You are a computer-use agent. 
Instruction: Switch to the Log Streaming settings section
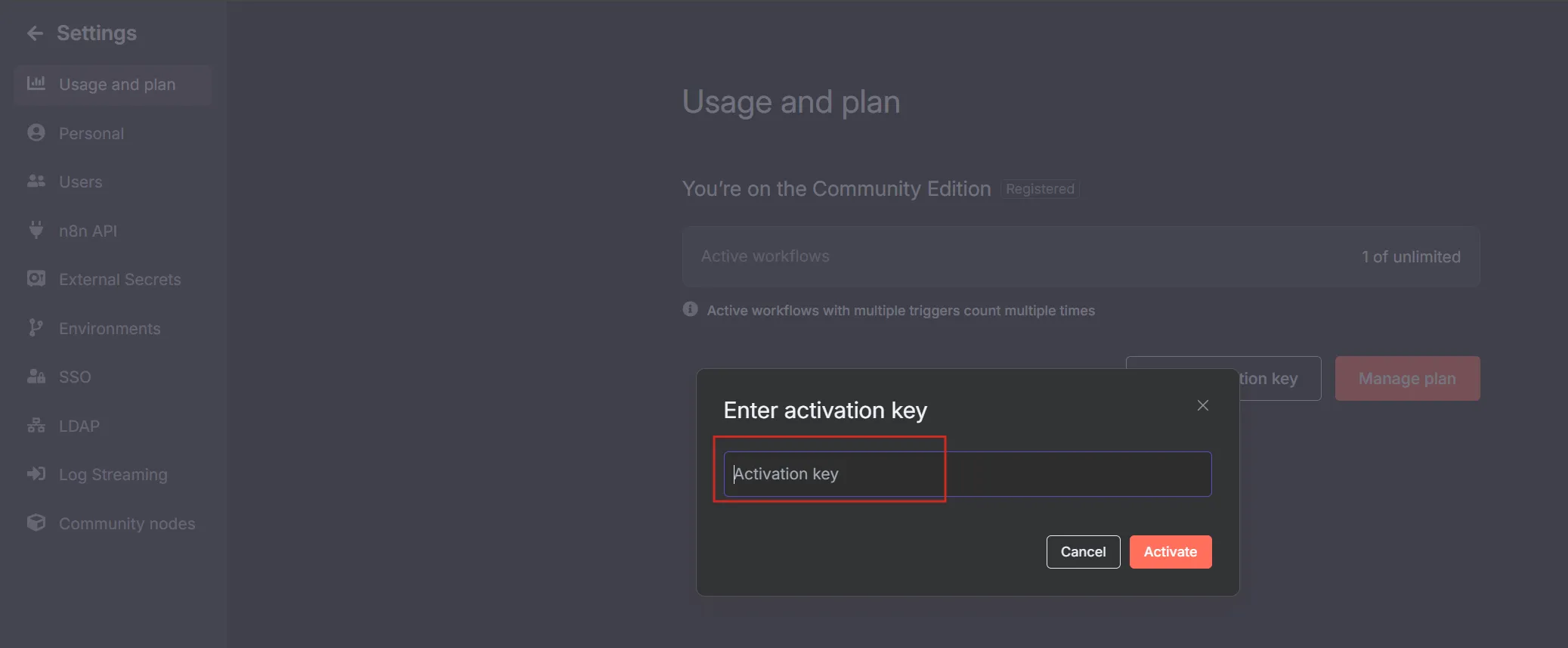tap(112, 474)
